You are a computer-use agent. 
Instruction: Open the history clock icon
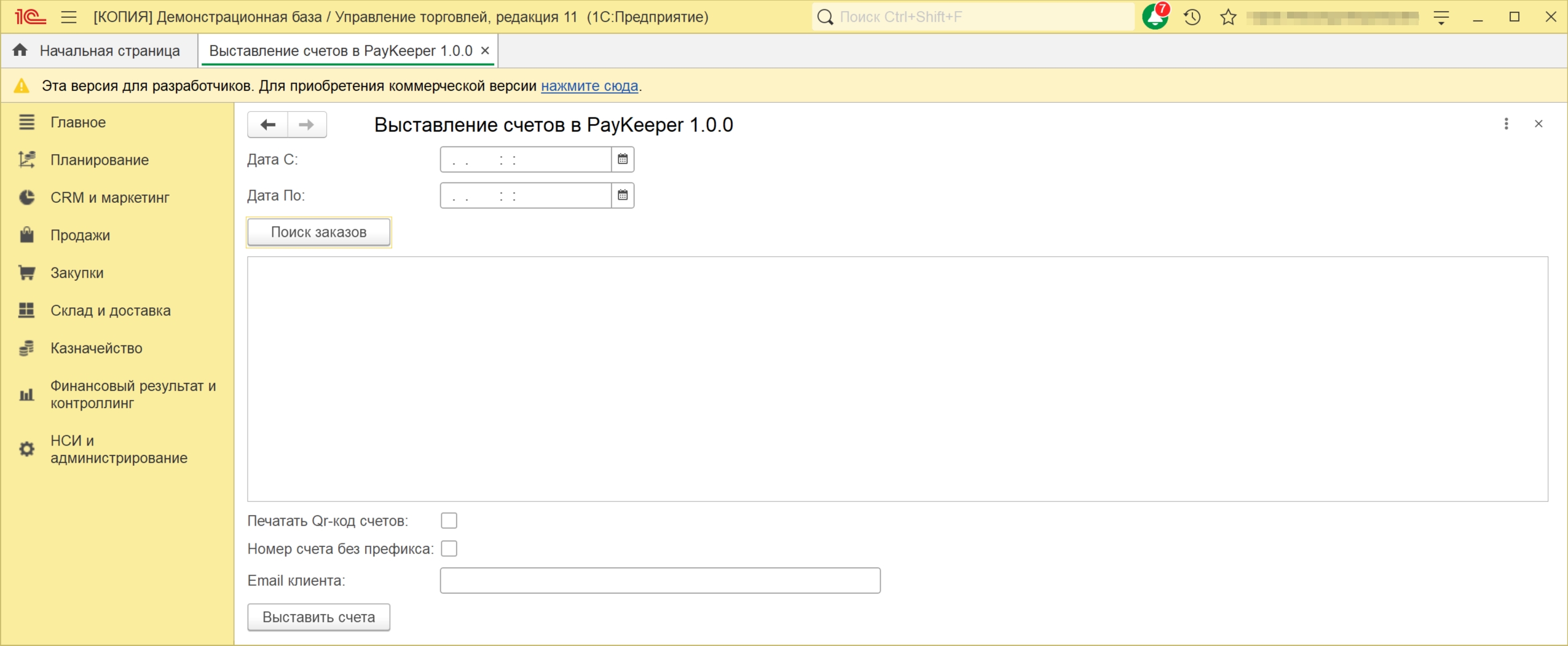(x=1192, y=17)
